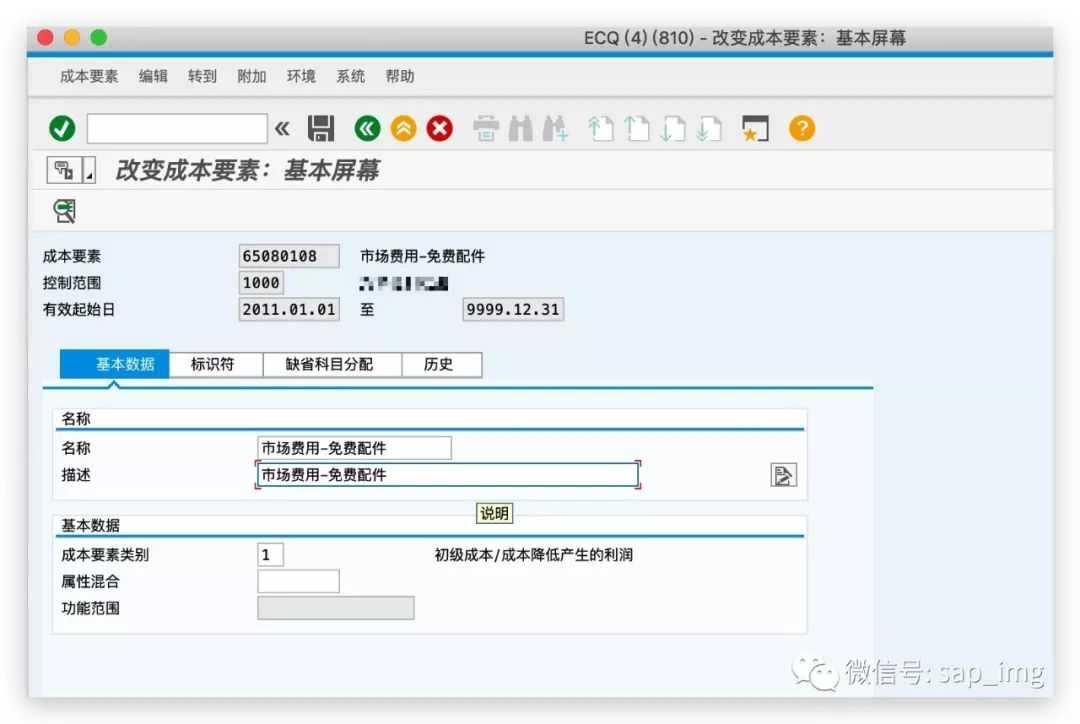Switch to the 缺省科目分配 tab
The image size is (1080, 724).
coord(332,364)
